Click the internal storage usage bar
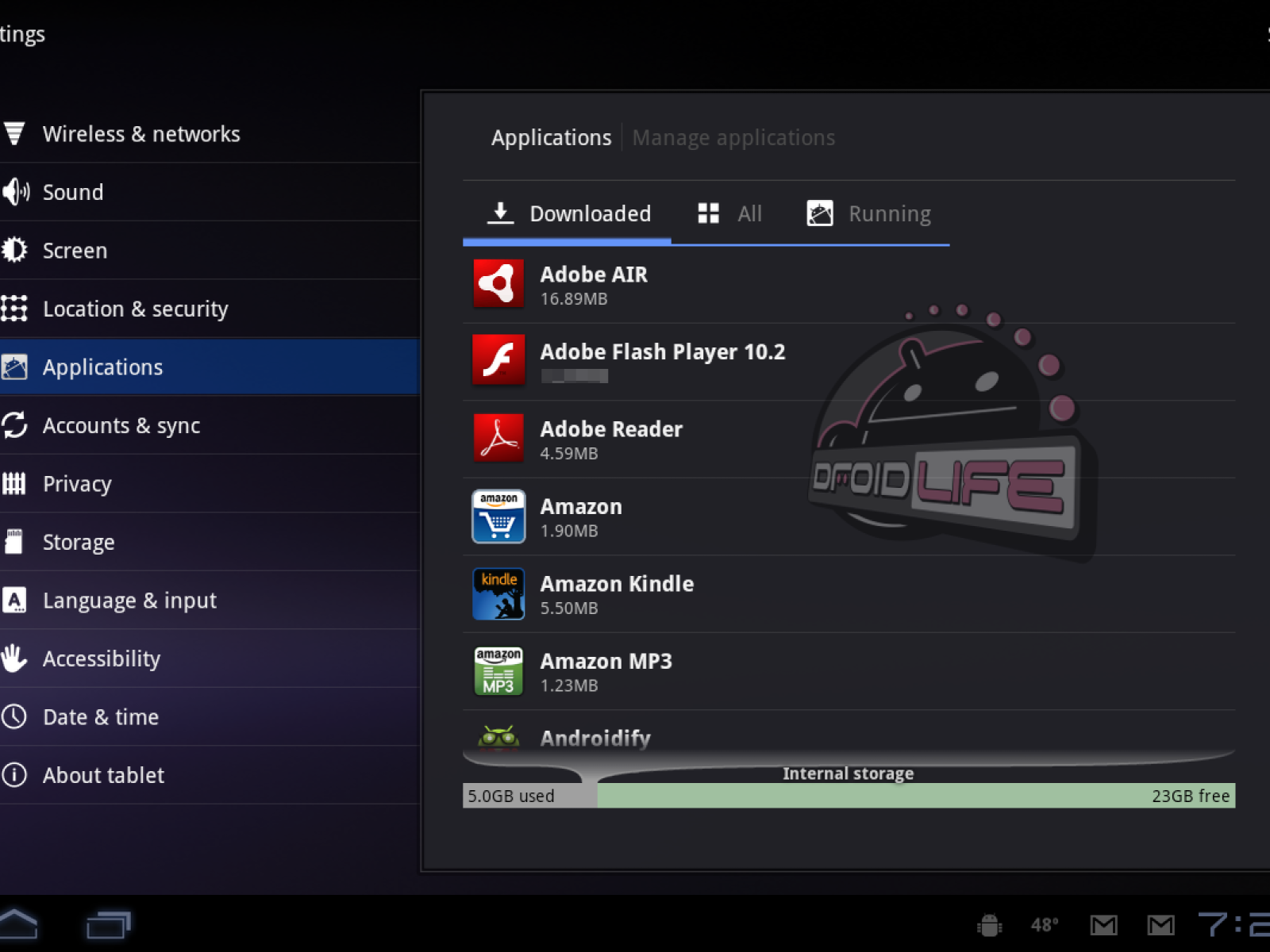Screen dimensions: 1270x952 click(x=848, y=796)
